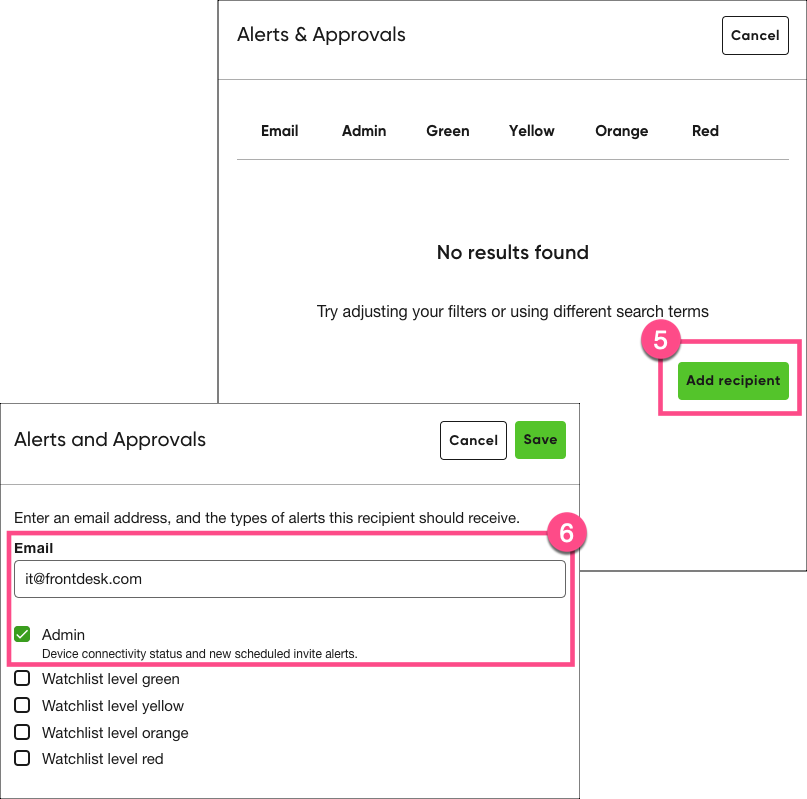The width and height of the screenshot is (807, 799).
Task: Click the Add recipient button
Action: point(733,381)
